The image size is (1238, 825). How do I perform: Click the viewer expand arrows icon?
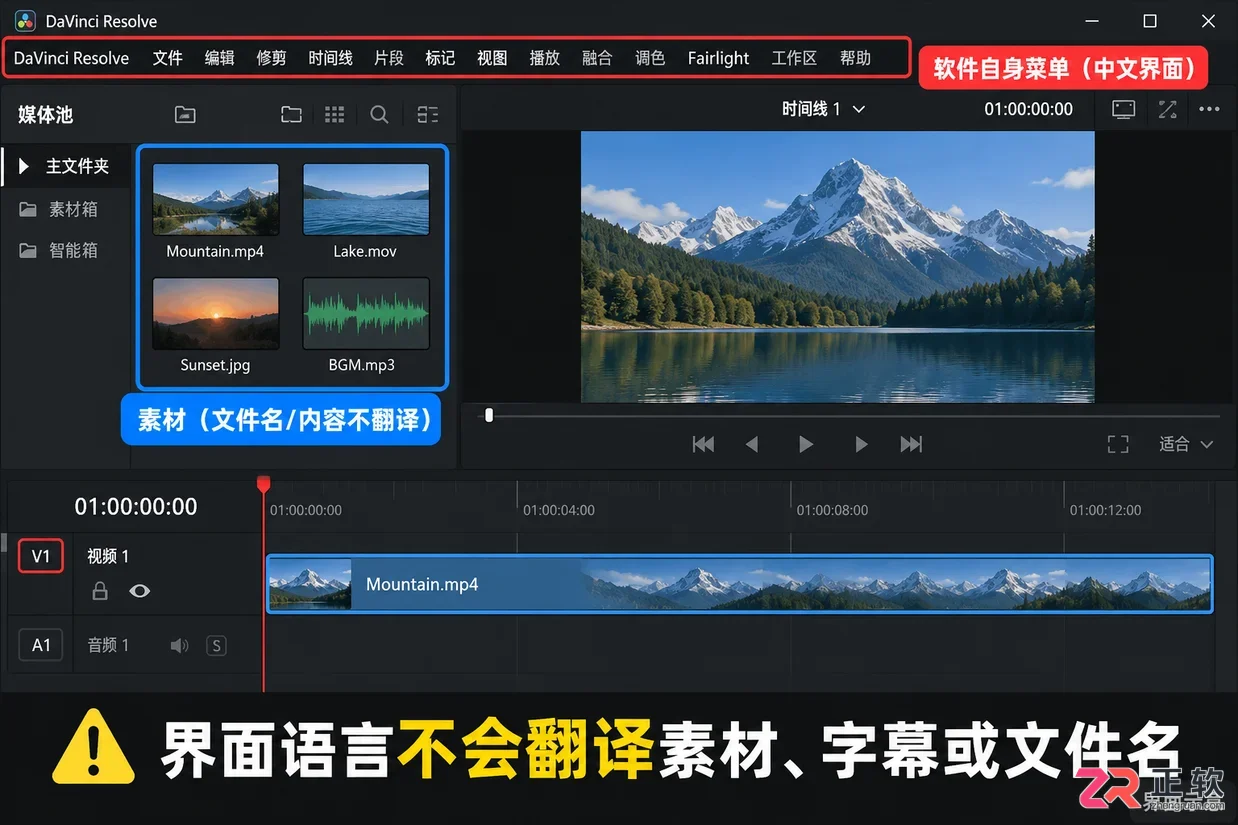coord(1167,109)
